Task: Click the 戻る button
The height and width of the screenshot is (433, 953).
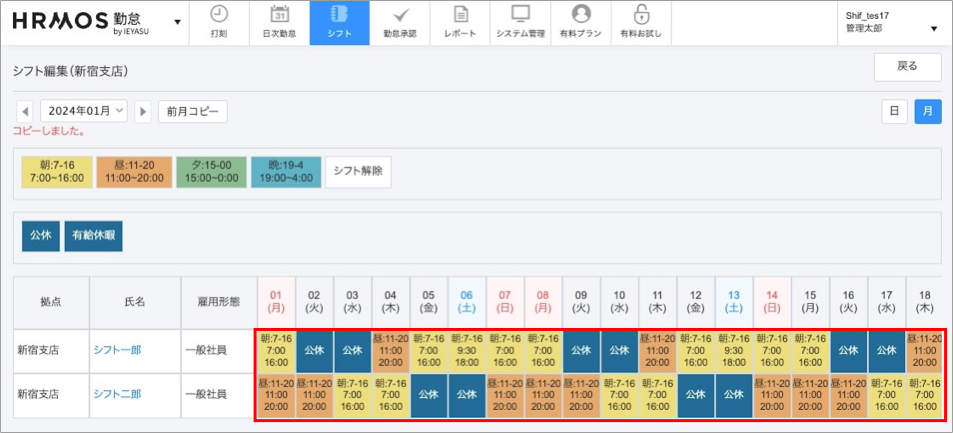Action: coord(907,67)
